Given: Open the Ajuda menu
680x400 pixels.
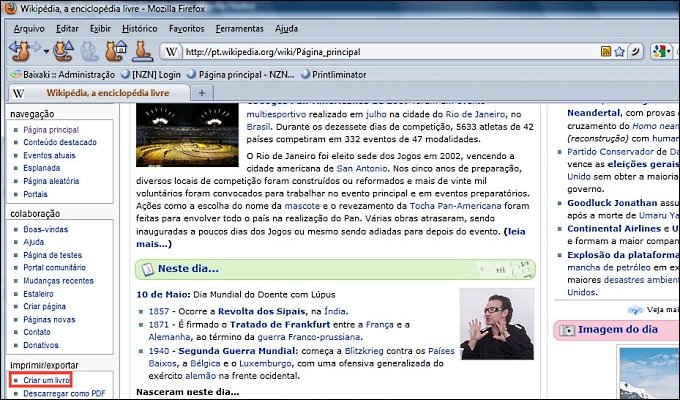Looking at the screenshot, I should 286,29.
